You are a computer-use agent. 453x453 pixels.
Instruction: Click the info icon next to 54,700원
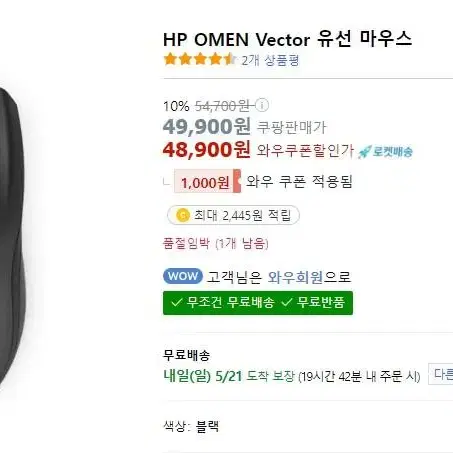tap(262, 105)
